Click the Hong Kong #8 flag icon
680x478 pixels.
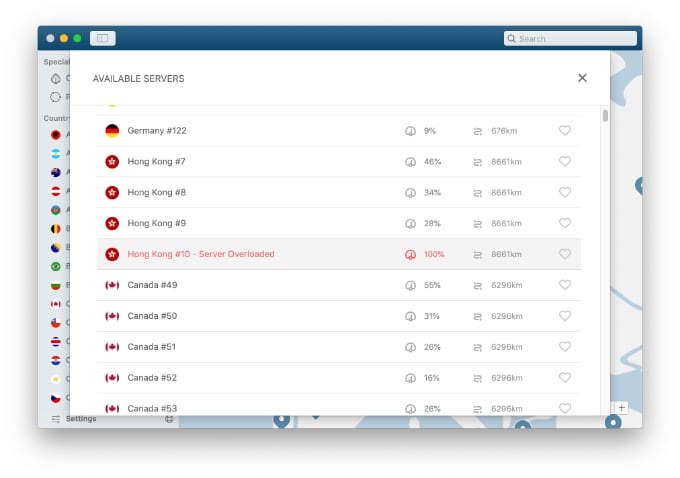[112, 192]
